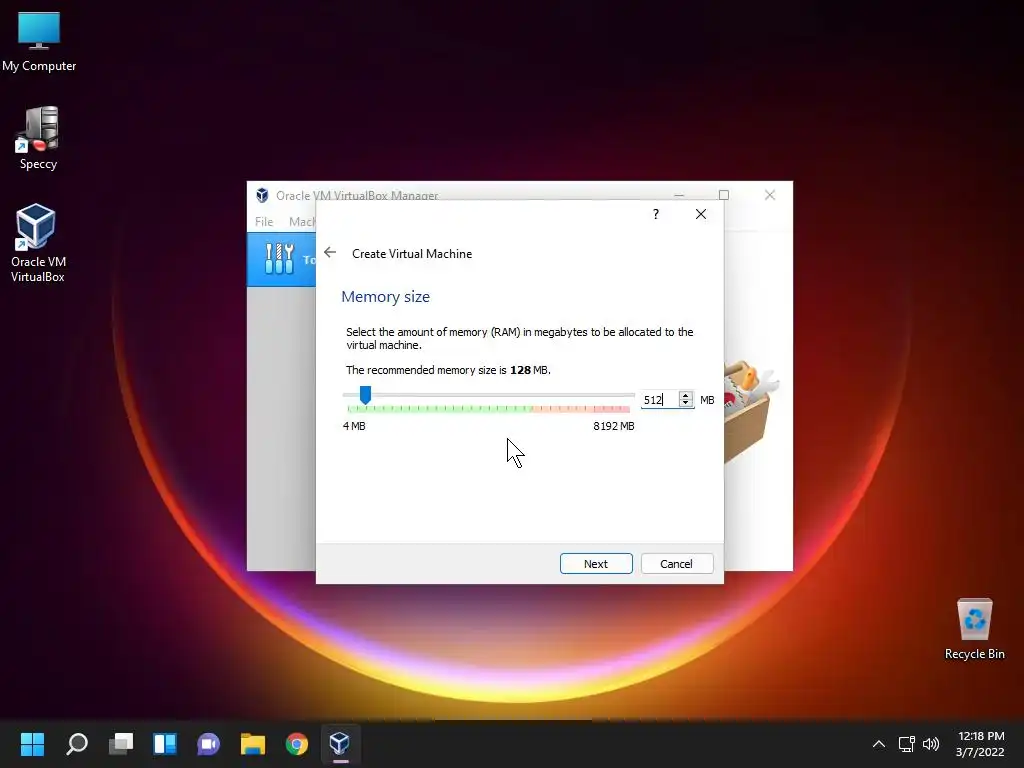
Task: Open Teams Chat from the taskbar
Action: (208, 744)
